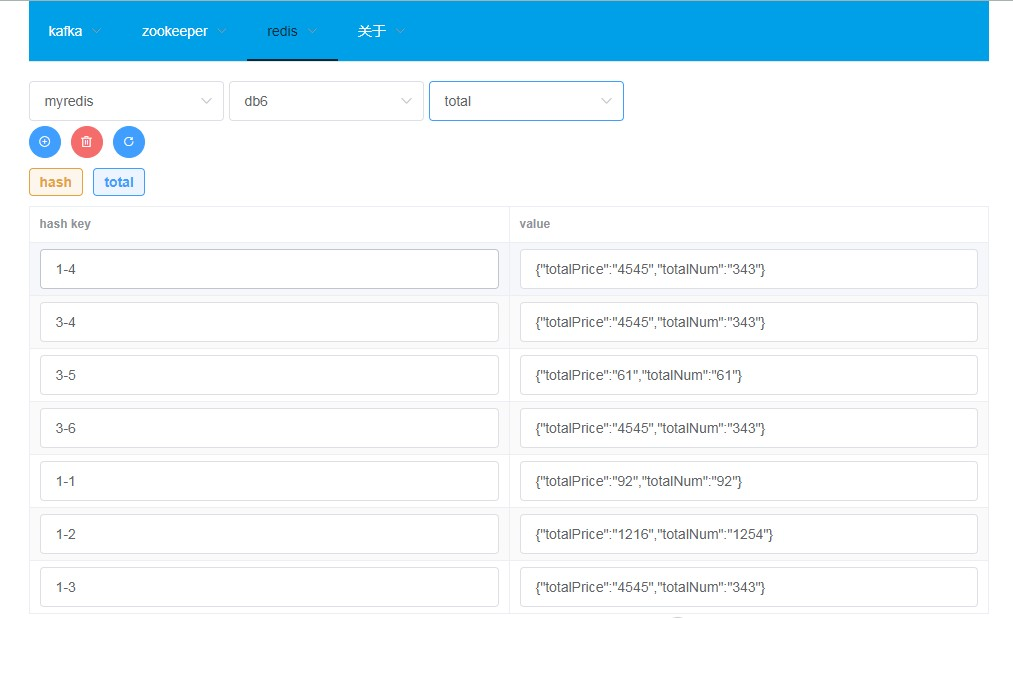1013x675 pixels.
Task: Click the blue total tag
Action: pos(119,182)
